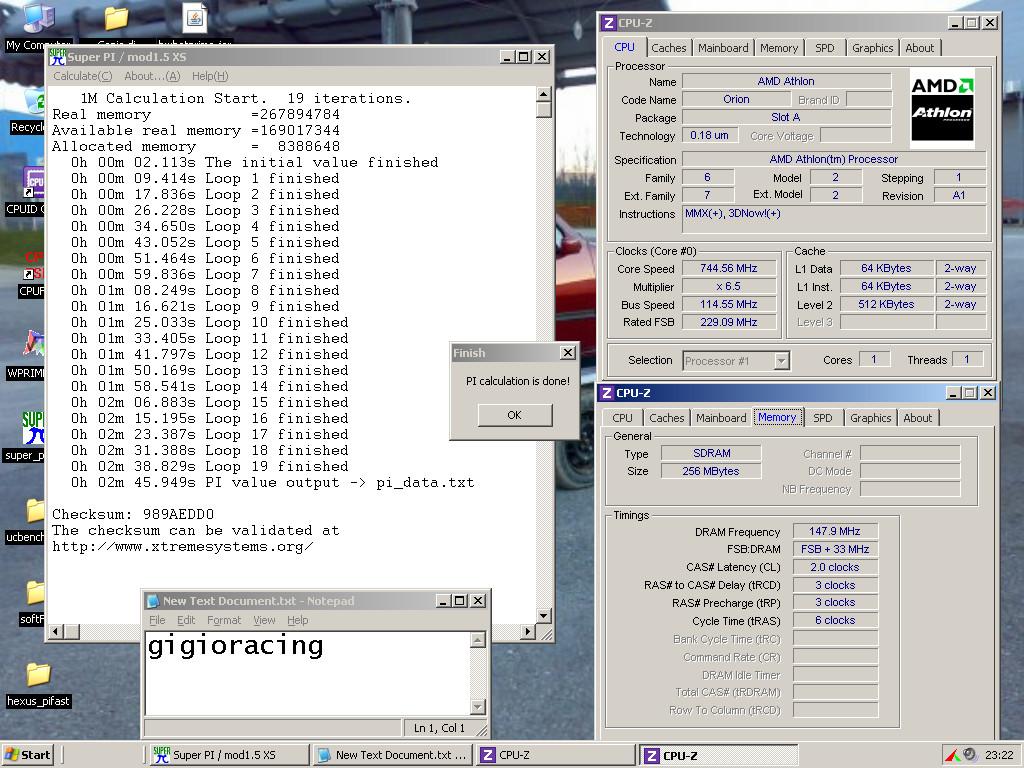This screenshot has width=1024, height=768.
Task: Select Graphics tab in top CPU-Z window
Action: pyautogui.click(x=872, y=48)
